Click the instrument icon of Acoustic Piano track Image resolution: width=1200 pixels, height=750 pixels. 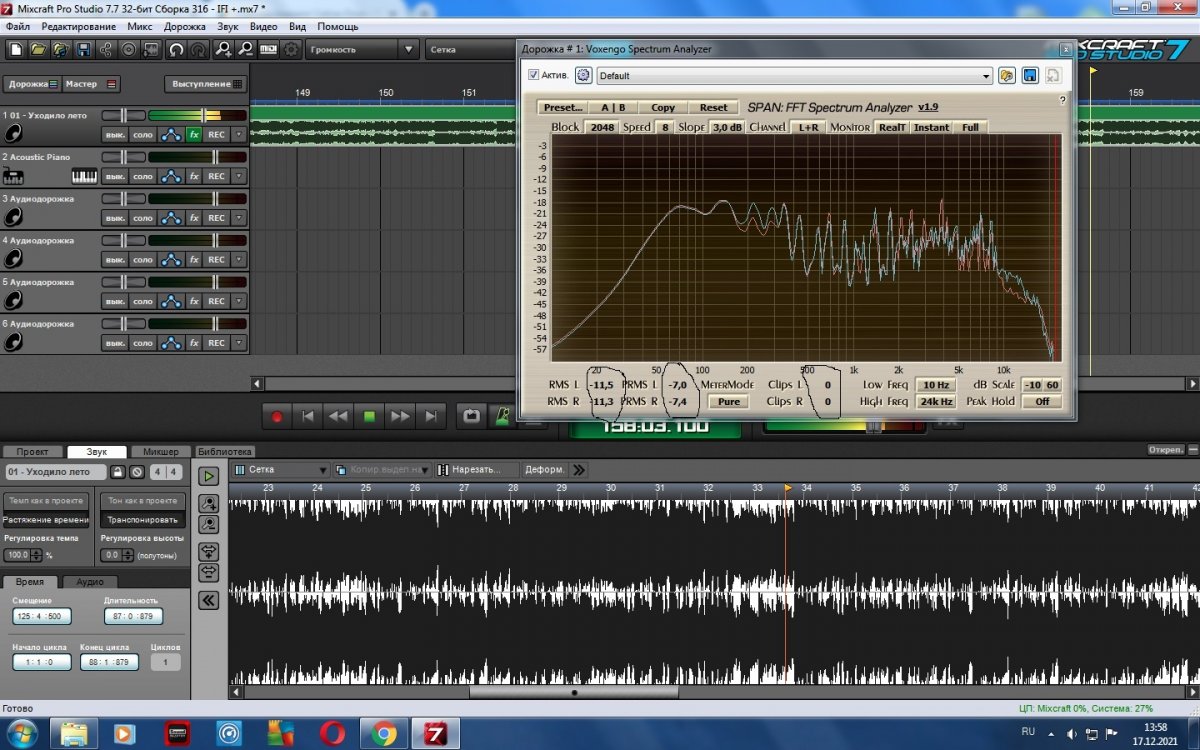(x=13, y=177)
